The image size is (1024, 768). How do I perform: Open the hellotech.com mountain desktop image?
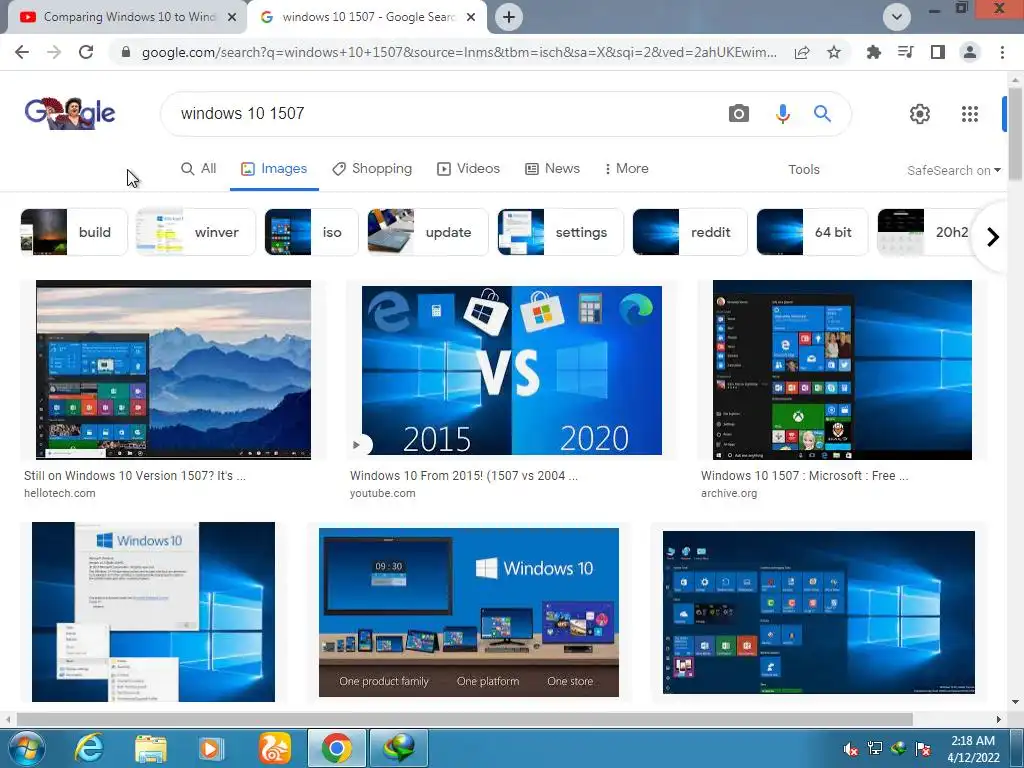[173, 370]
